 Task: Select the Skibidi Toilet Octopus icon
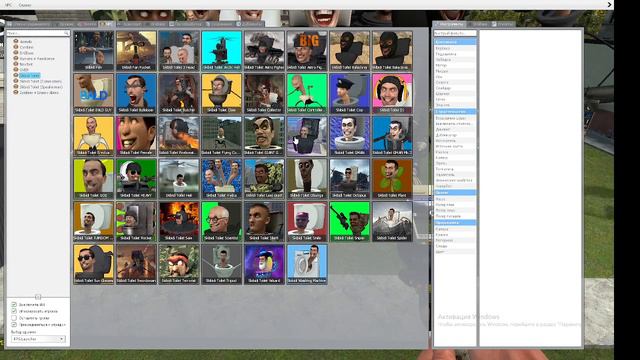click(x=350, y=179)
